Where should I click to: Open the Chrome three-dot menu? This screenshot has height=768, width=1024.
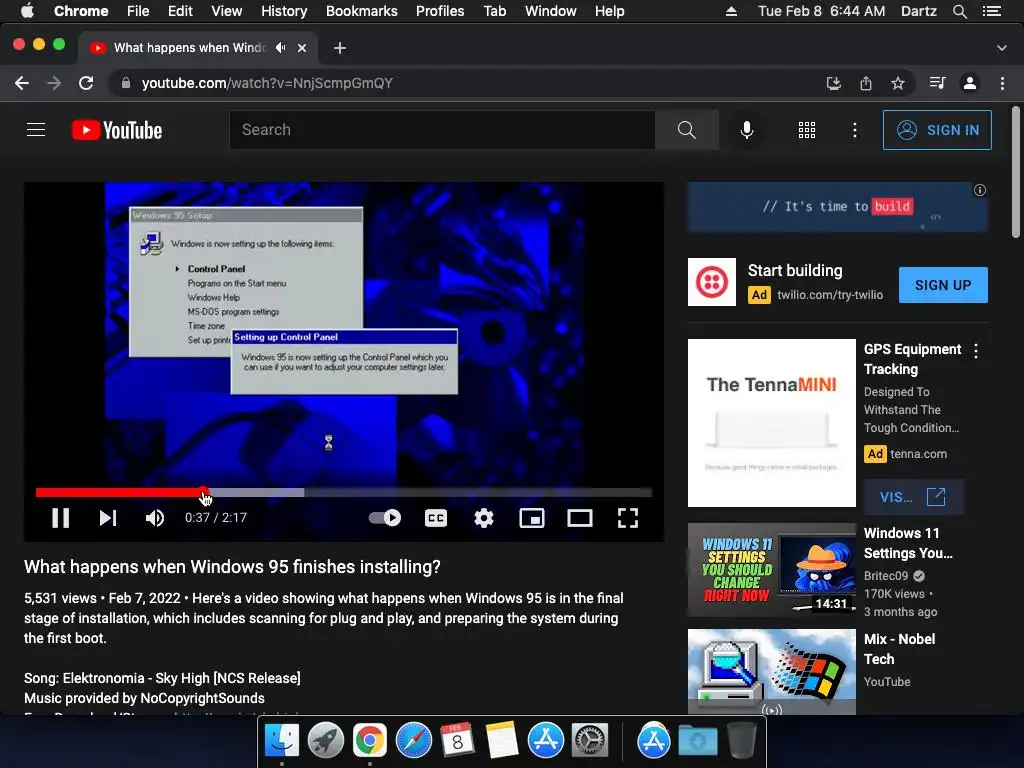pos(1002,83)
